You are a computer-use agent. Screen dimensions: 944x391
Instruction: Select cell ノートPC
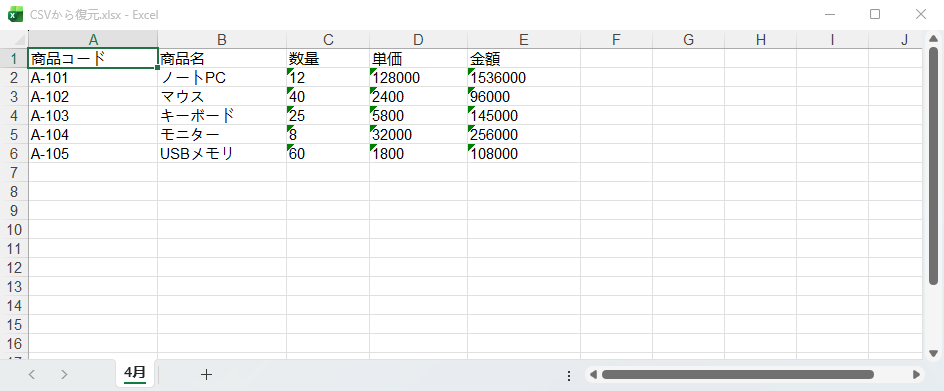pyautogui.click(x=222, y=78)
